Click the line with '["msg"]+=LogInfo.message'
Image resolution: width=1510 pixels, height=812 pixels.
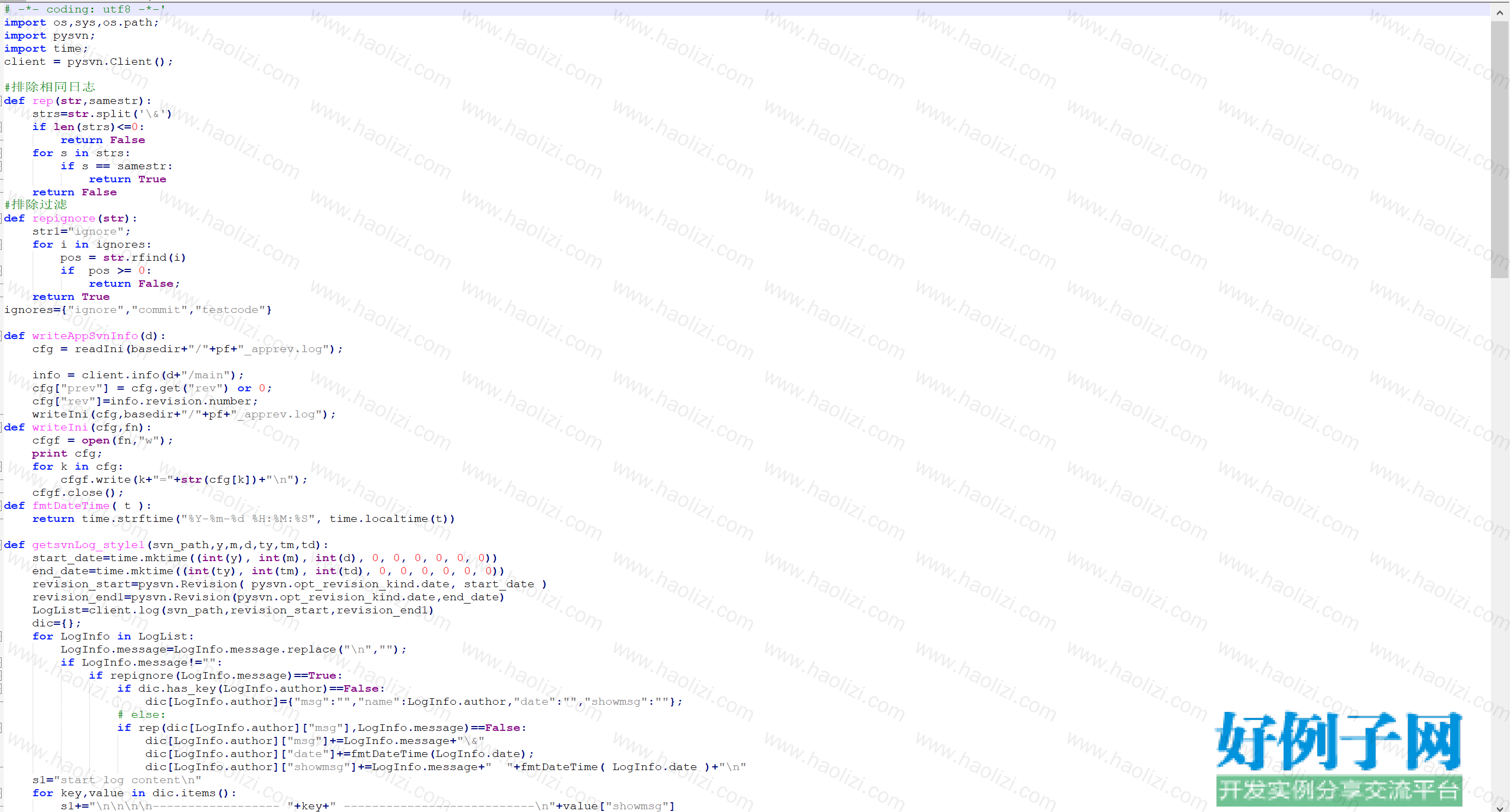[x=314, y=741]
